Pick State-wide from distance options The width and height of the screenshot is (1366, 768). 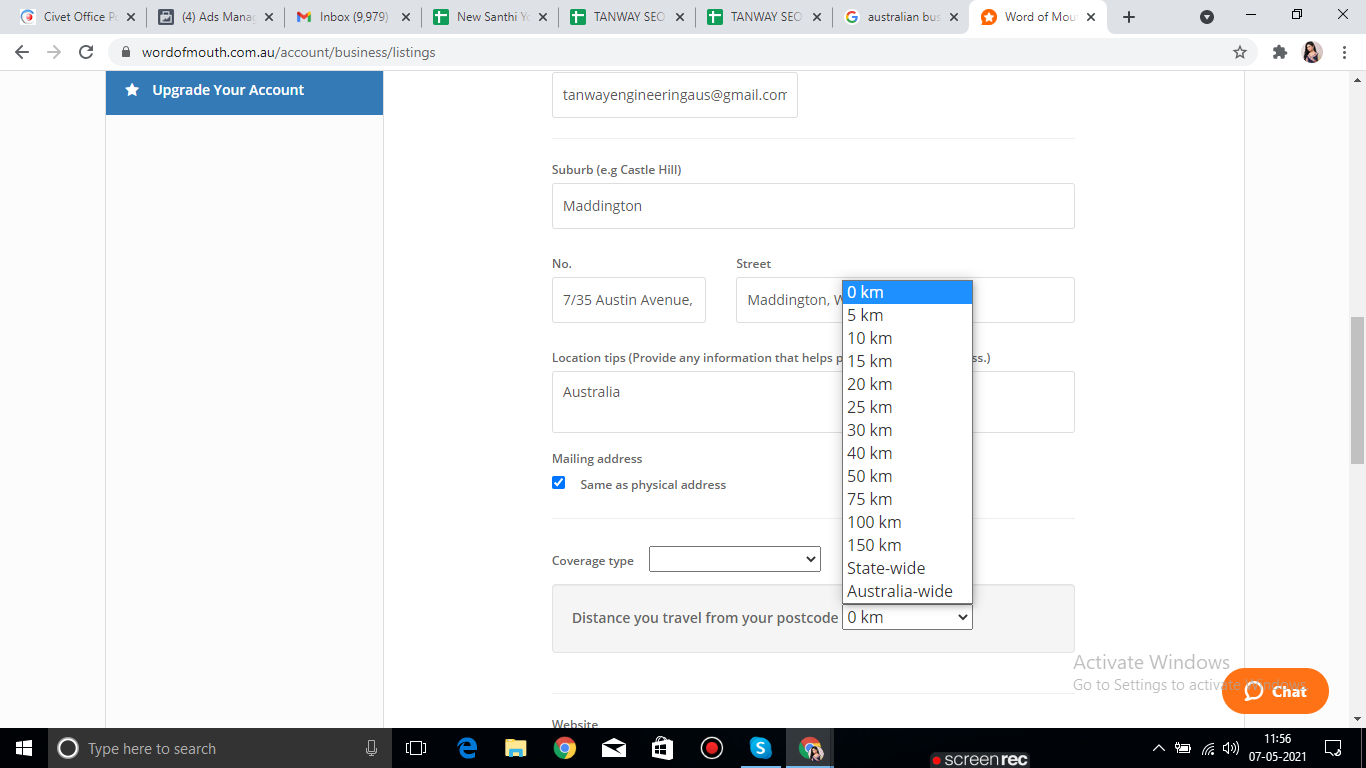[886, 568]
